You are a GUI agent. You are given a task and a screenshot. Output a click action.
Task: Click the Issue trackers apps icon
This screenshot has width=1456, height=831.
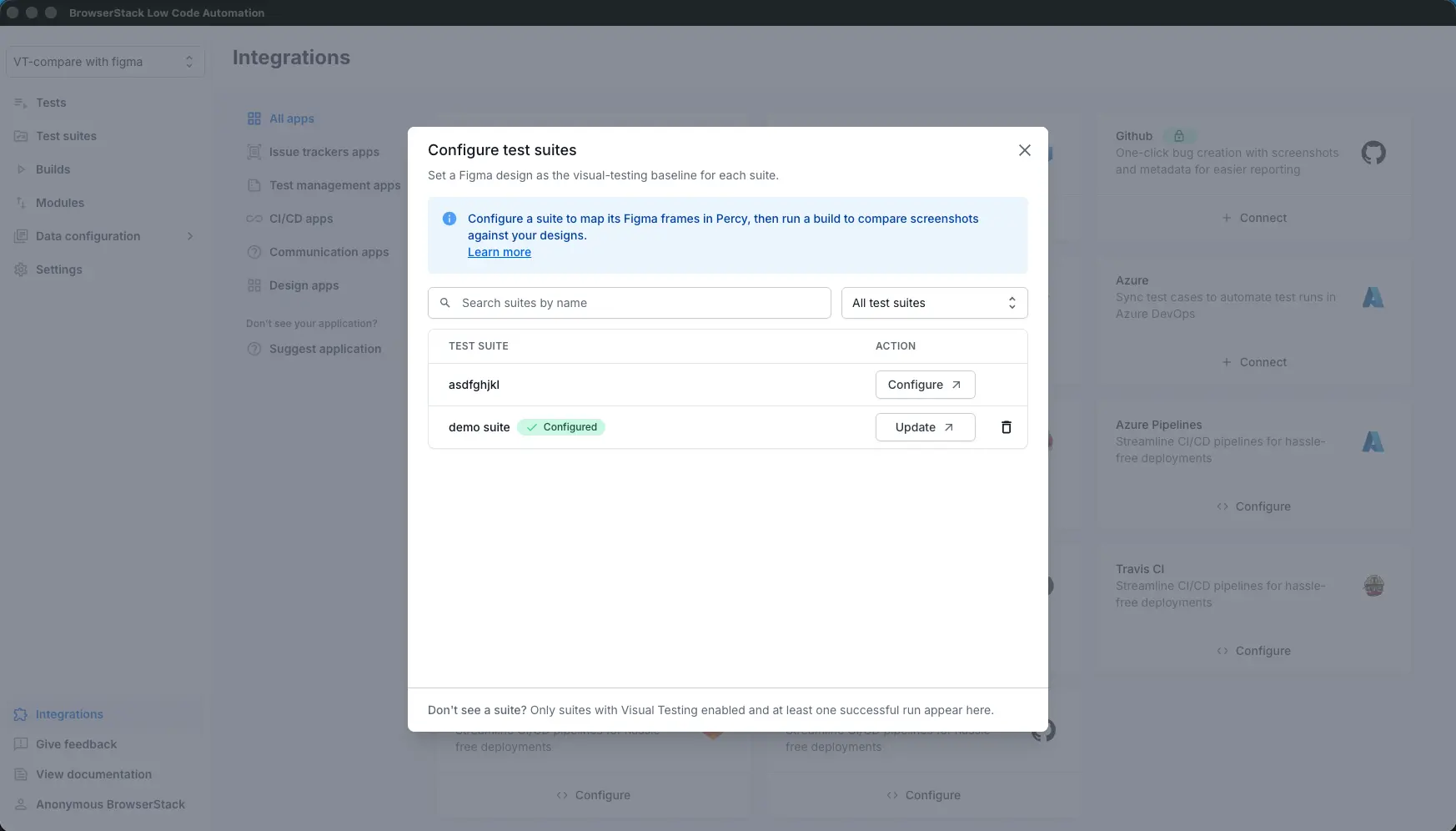click(254, 152)
